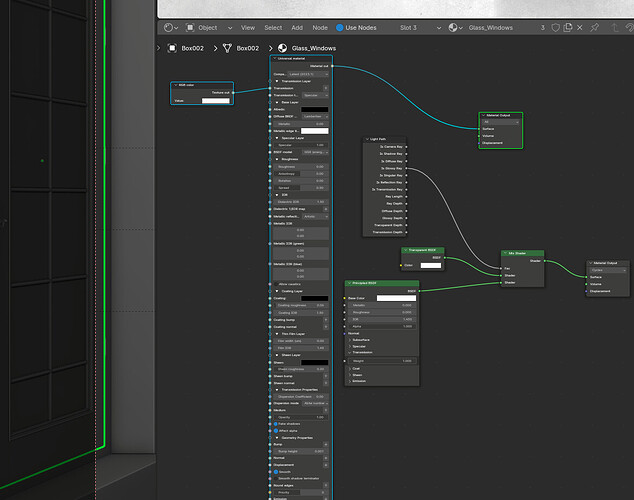The height and width of the screenshot is (500, 634).
Task: Unlink the Glass_Windows material with X
Action: click(579, 27)
